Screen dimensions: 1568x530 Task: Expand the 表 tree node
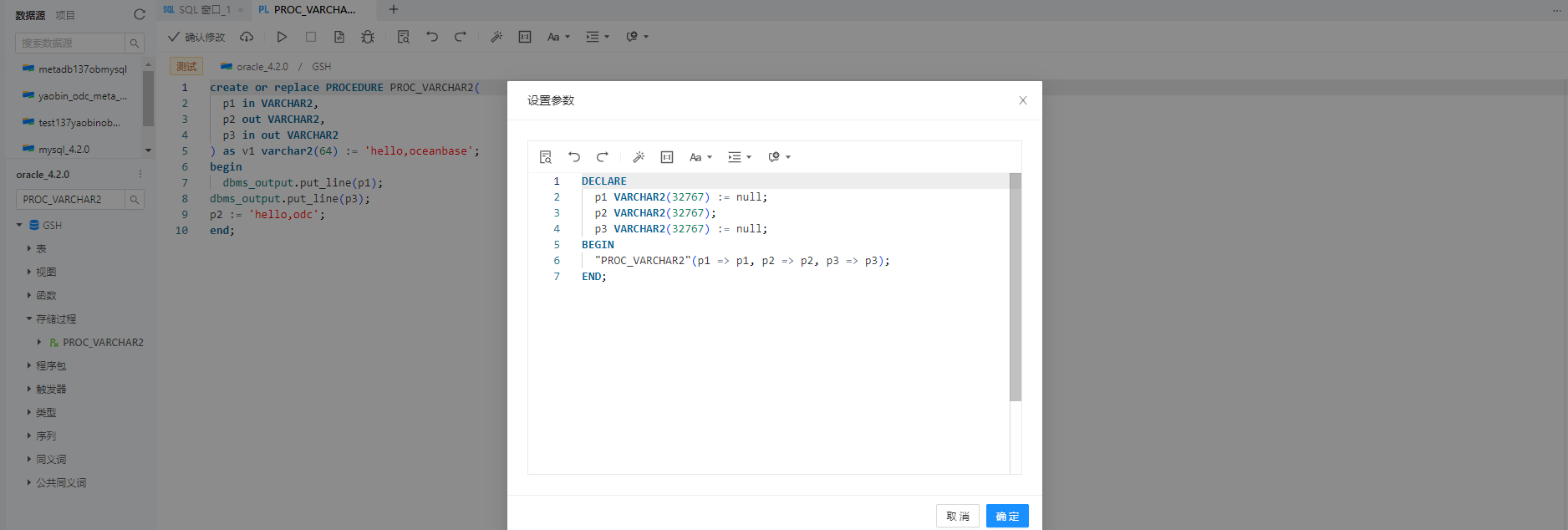(x=29, y=248)
